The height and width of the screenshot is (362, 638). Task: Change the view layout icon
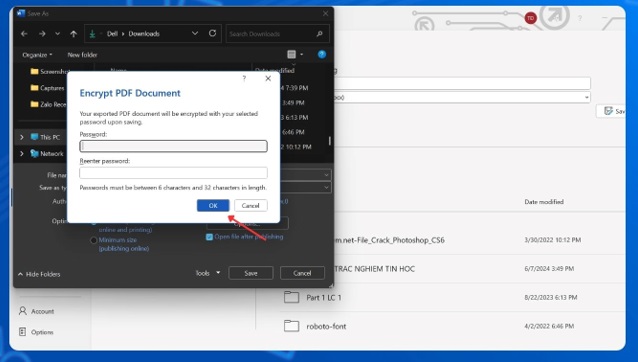[291, 54]
